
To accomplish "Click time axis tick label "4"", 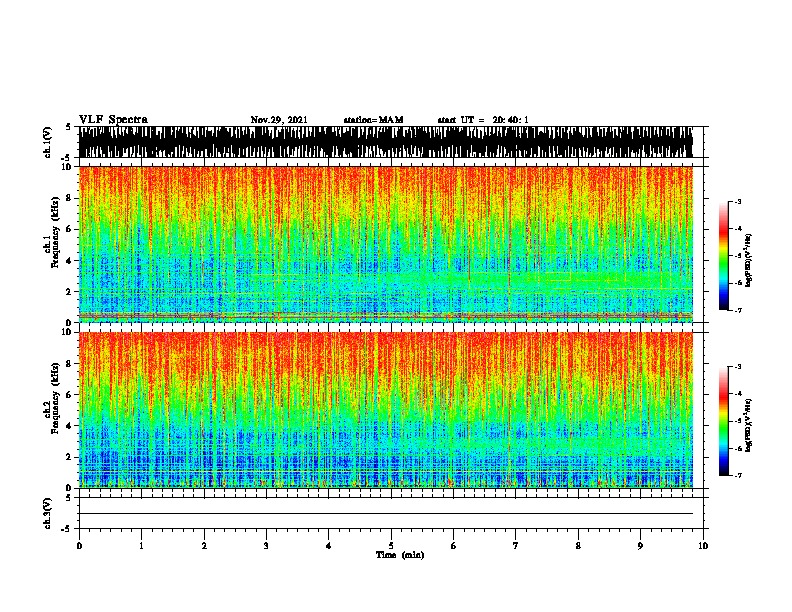I will coord(329,546).
